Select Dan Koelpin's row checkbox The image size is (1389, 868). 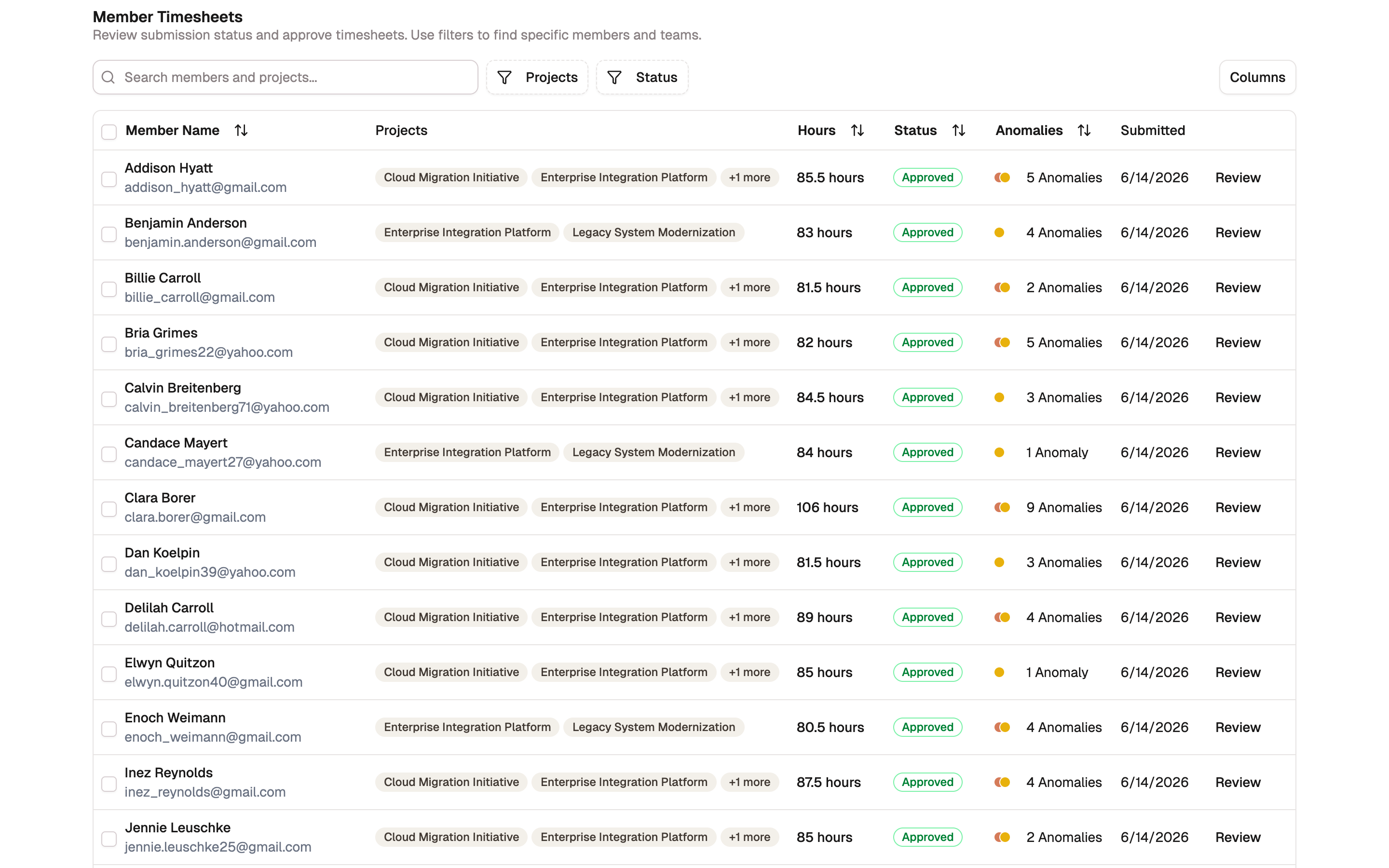coord(109,564)
